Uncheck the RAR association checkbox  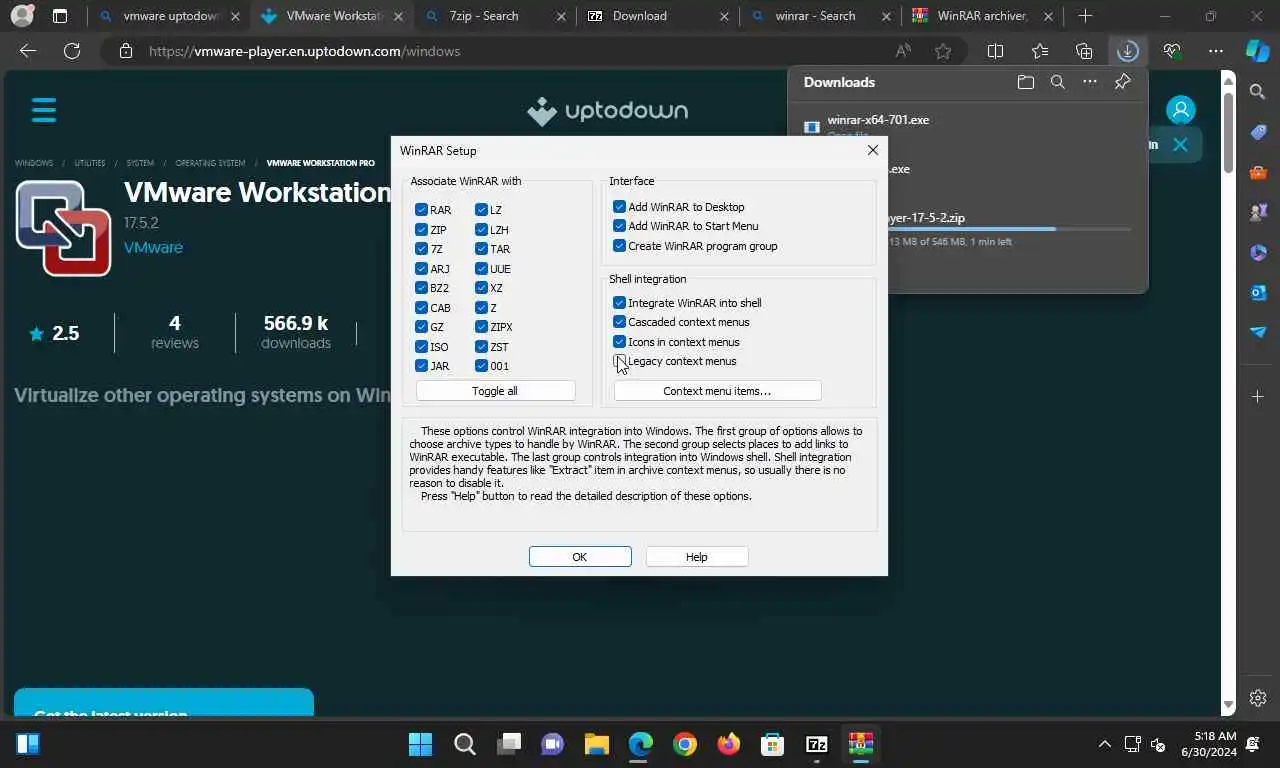421,210
